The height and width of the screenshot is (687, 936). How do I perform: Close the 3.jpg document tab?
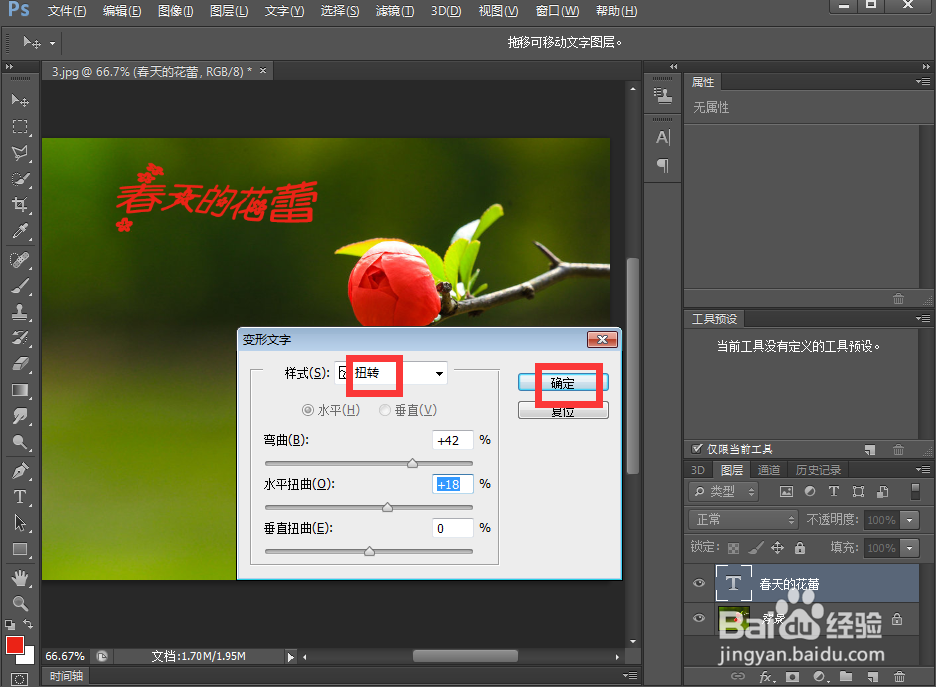point(263,71)
